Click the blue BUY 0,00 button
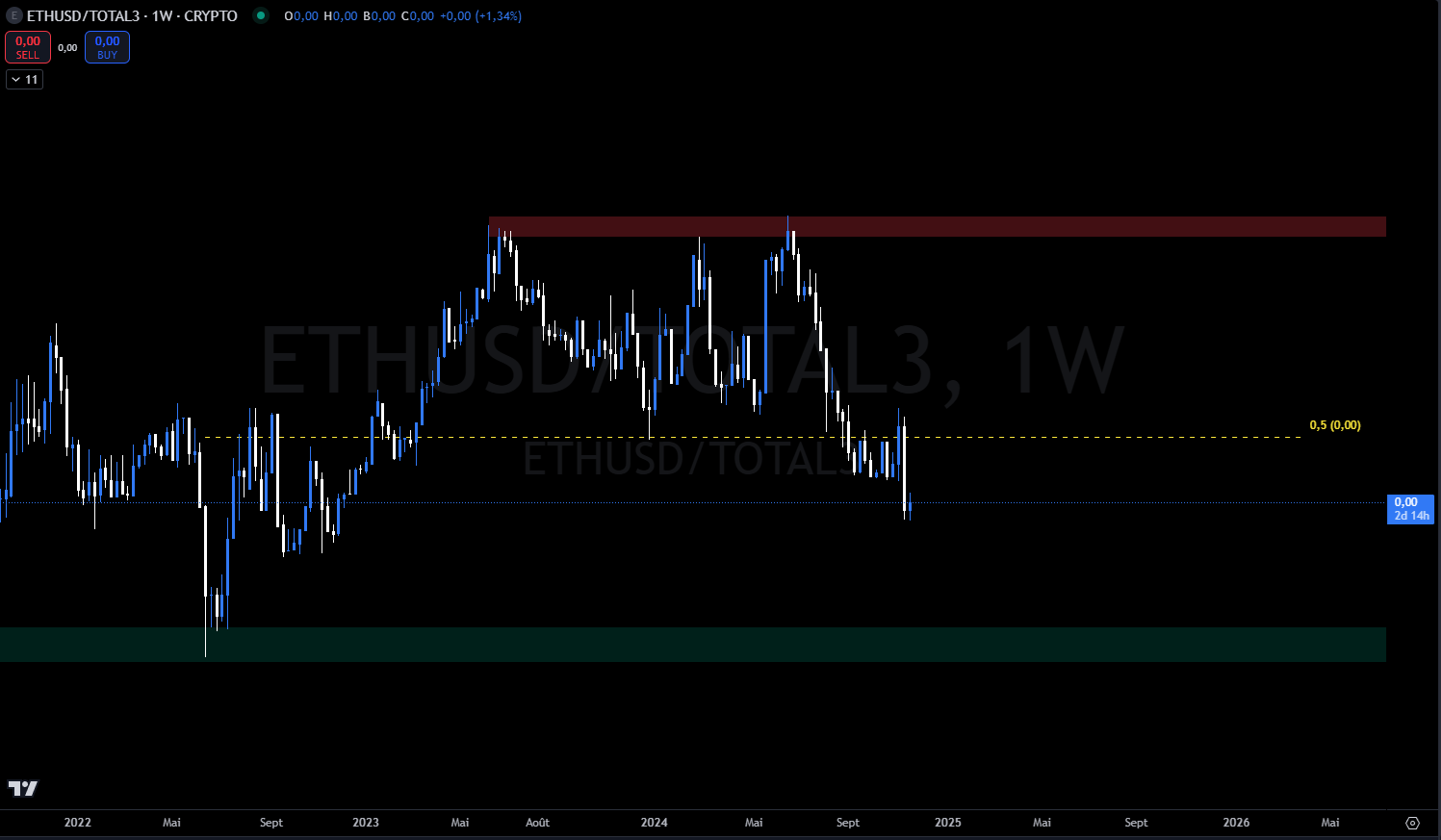The image size is (1441, 840). pos(107,47)
